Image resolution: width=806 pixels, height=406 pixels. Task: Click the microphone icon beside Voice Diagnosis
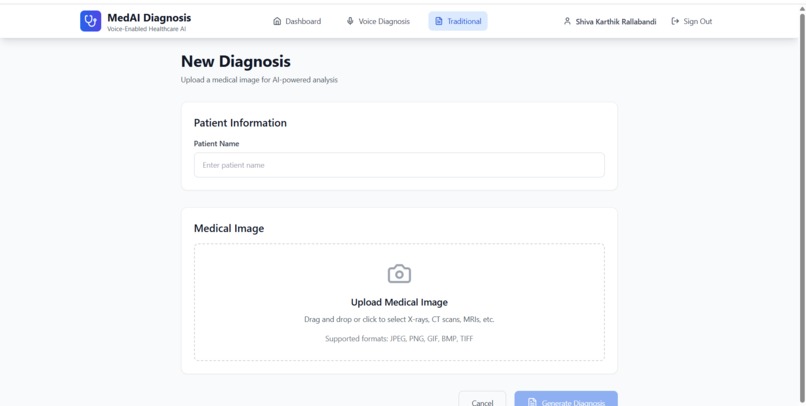[350, 21]
